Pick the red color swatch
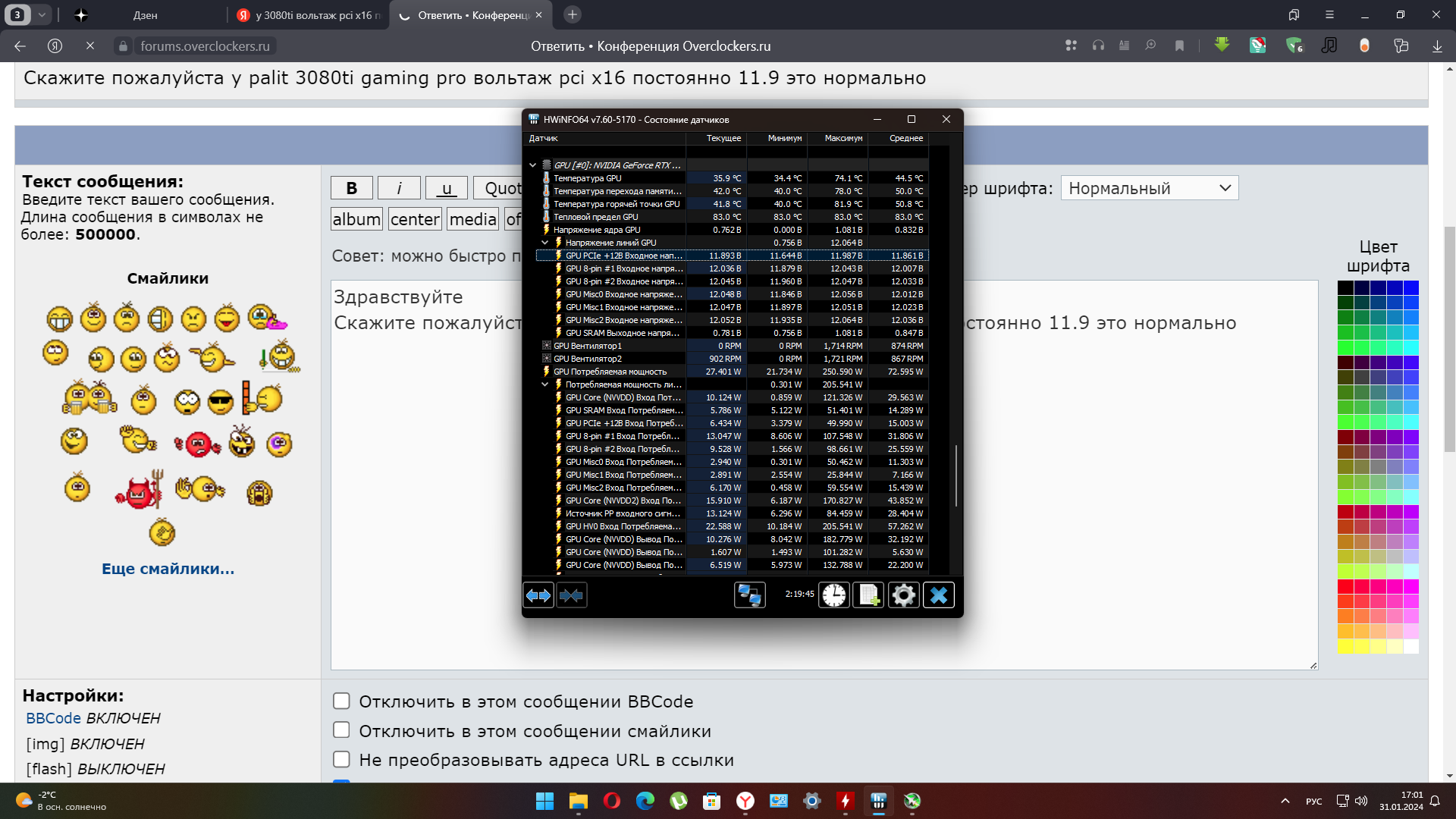Image resolution: width=1456 pixels, height=819 pixels. 1345,586
